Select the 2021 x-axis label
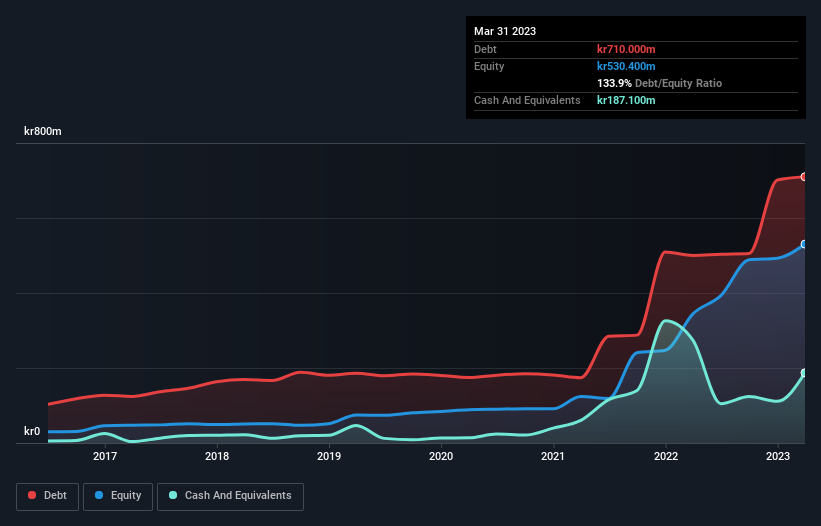821x526 pixels. tap(553, 456)
